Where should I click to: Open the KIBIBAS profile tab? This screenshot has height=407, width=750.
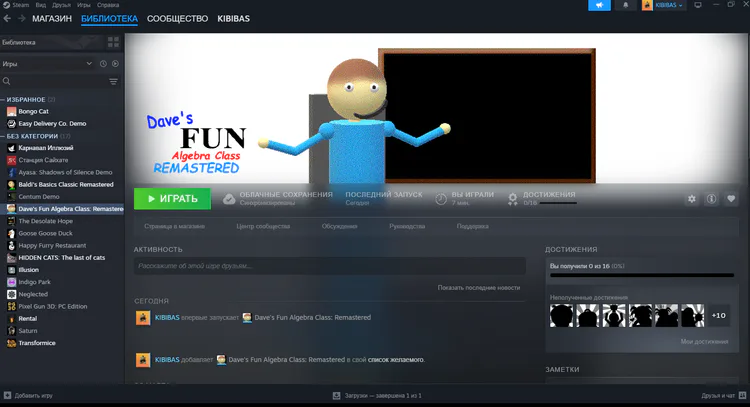point(233,19)
